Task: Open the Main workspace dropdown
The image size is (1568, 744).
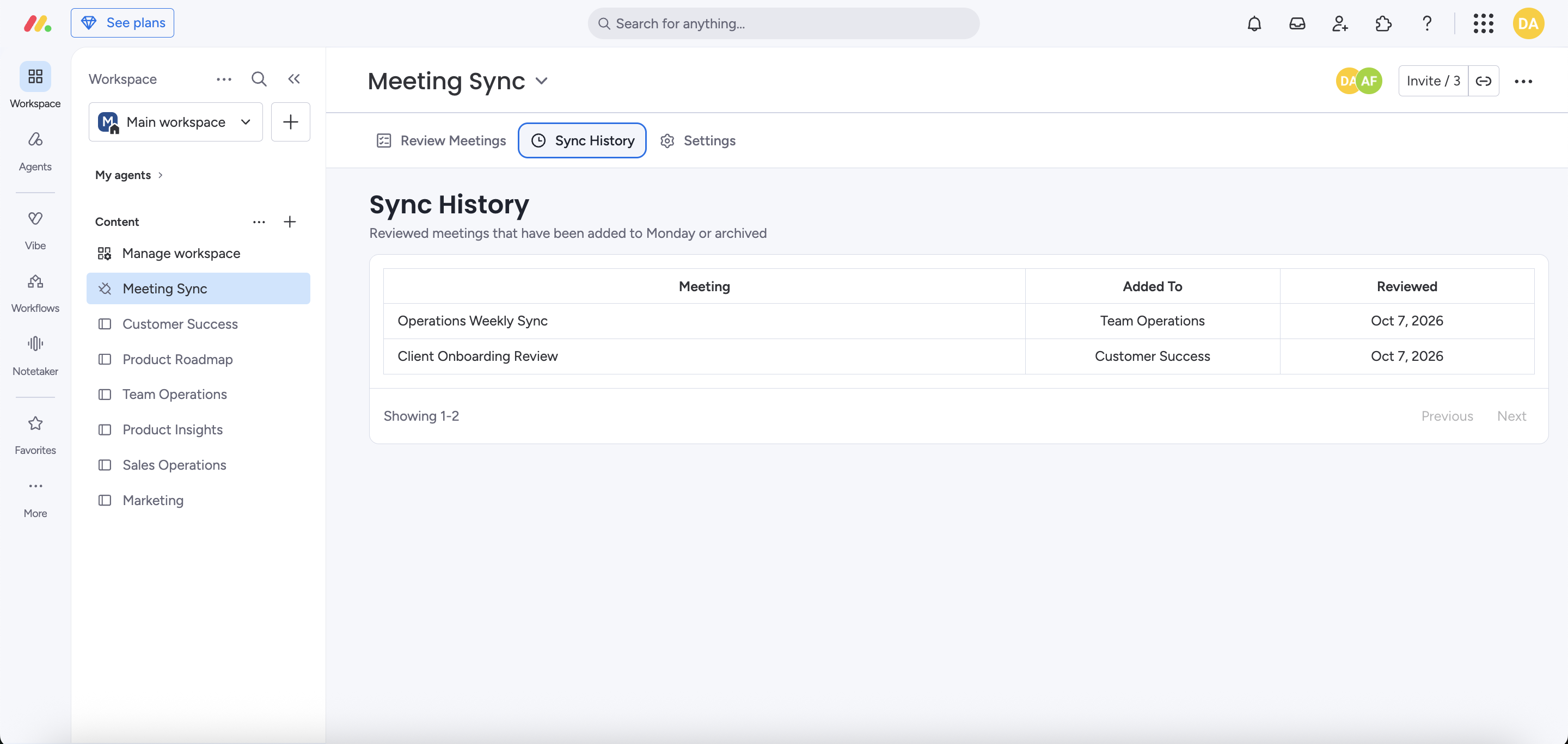Action: click(x=176, y=122)
